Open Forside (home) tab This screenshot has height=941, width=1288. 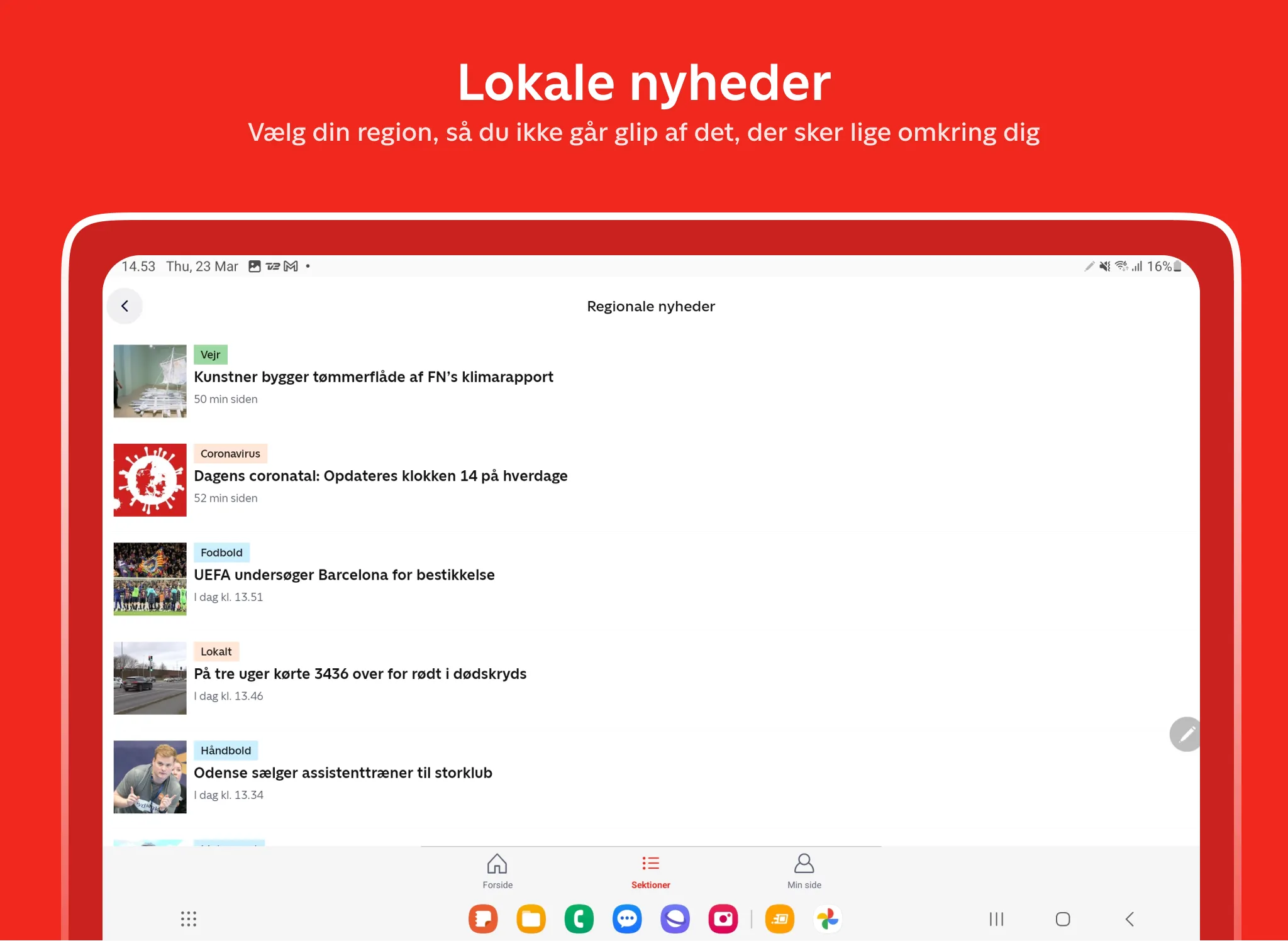coord(497,870)
